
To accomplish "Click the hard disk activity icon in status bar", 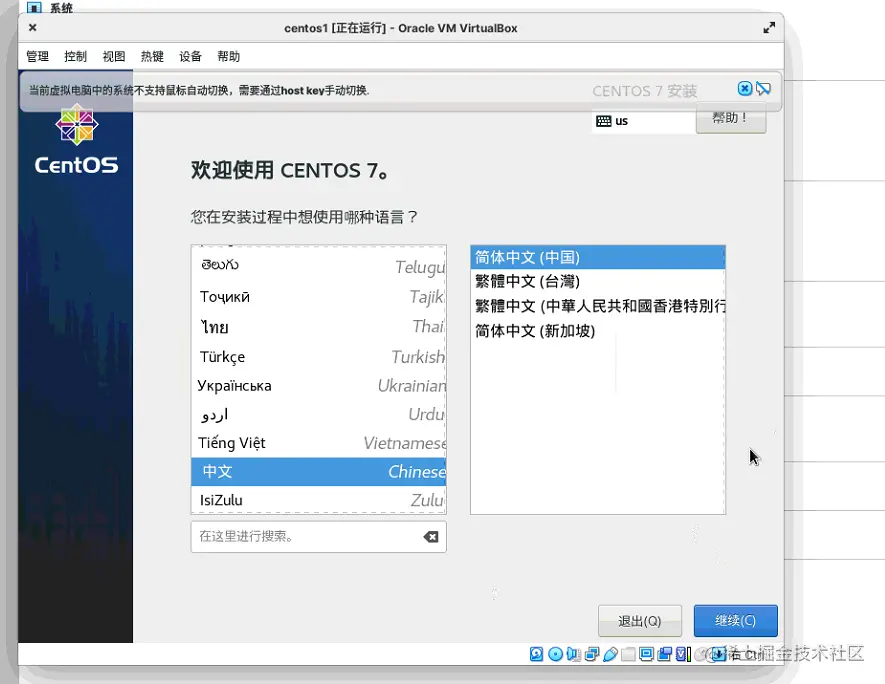I will pos(536,654).
